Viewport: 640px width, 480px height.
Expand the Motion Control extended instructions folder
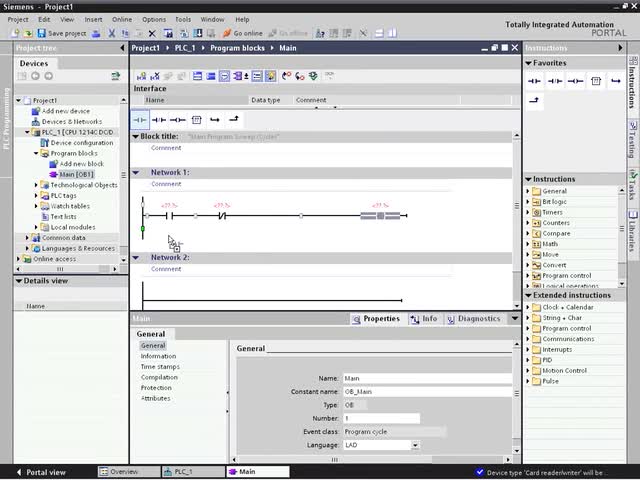[x=528, y=371]
